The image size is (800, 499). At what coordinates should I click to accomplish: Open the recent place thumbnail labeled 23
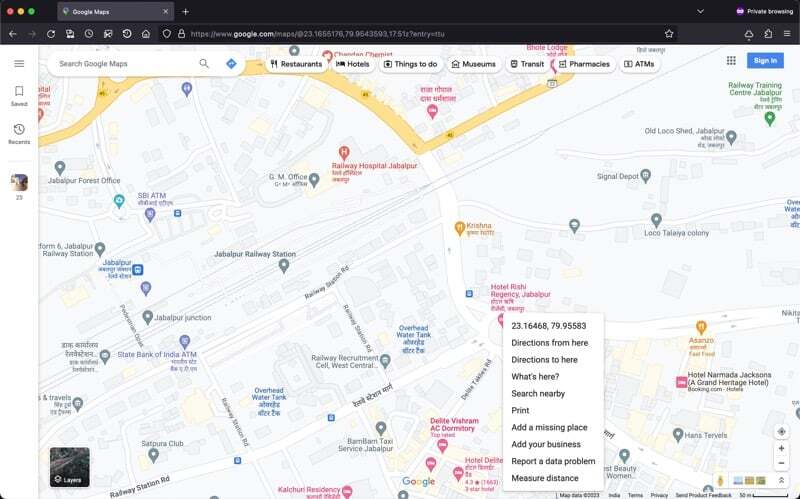(x=19, y=183)
